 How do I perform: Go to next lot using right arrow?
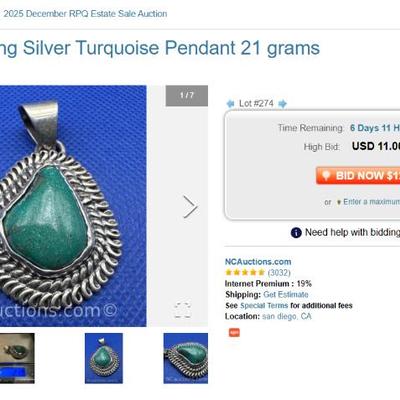pyautogui.click(x=282, y=104)
